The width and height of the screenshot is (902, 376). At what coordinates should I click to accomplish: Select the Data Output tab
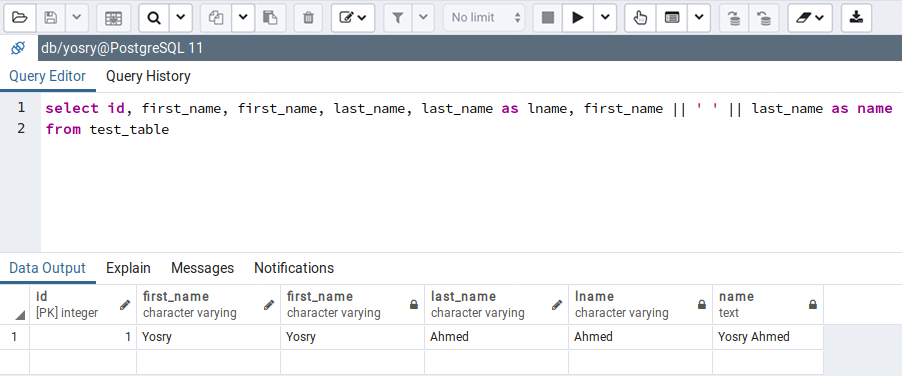(48, 268)
